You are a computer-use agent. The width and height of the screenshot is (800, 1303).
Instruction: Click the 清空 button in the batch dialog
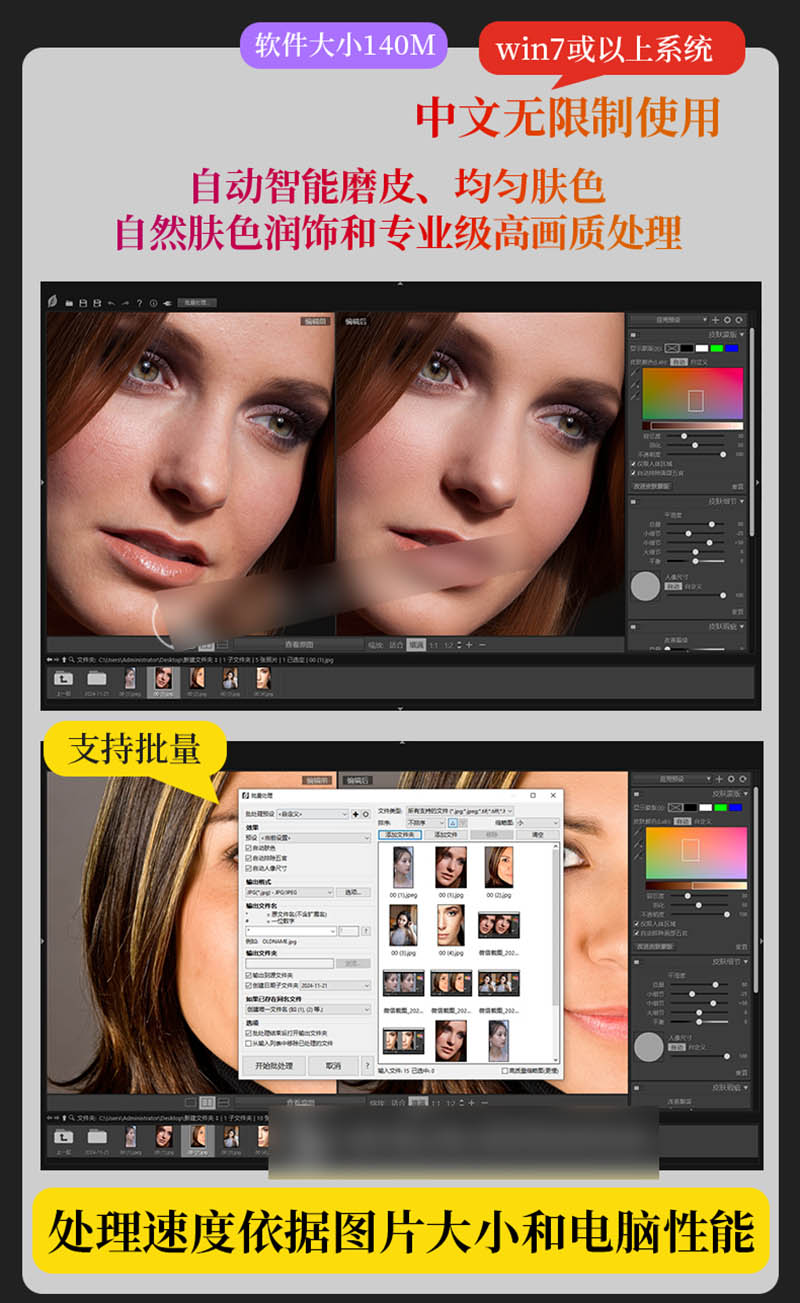point(538,835)
